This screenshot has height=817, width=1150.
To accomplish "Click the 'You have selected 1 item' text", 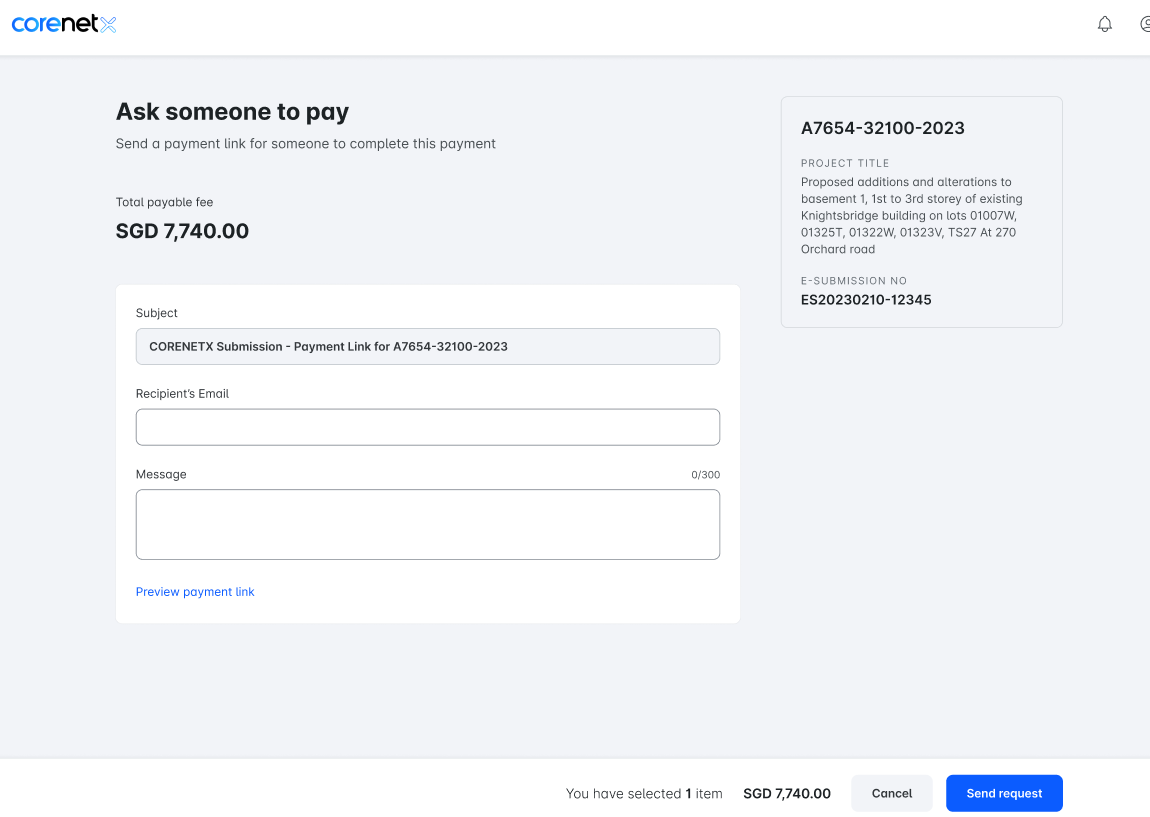I will pos(644,793).
